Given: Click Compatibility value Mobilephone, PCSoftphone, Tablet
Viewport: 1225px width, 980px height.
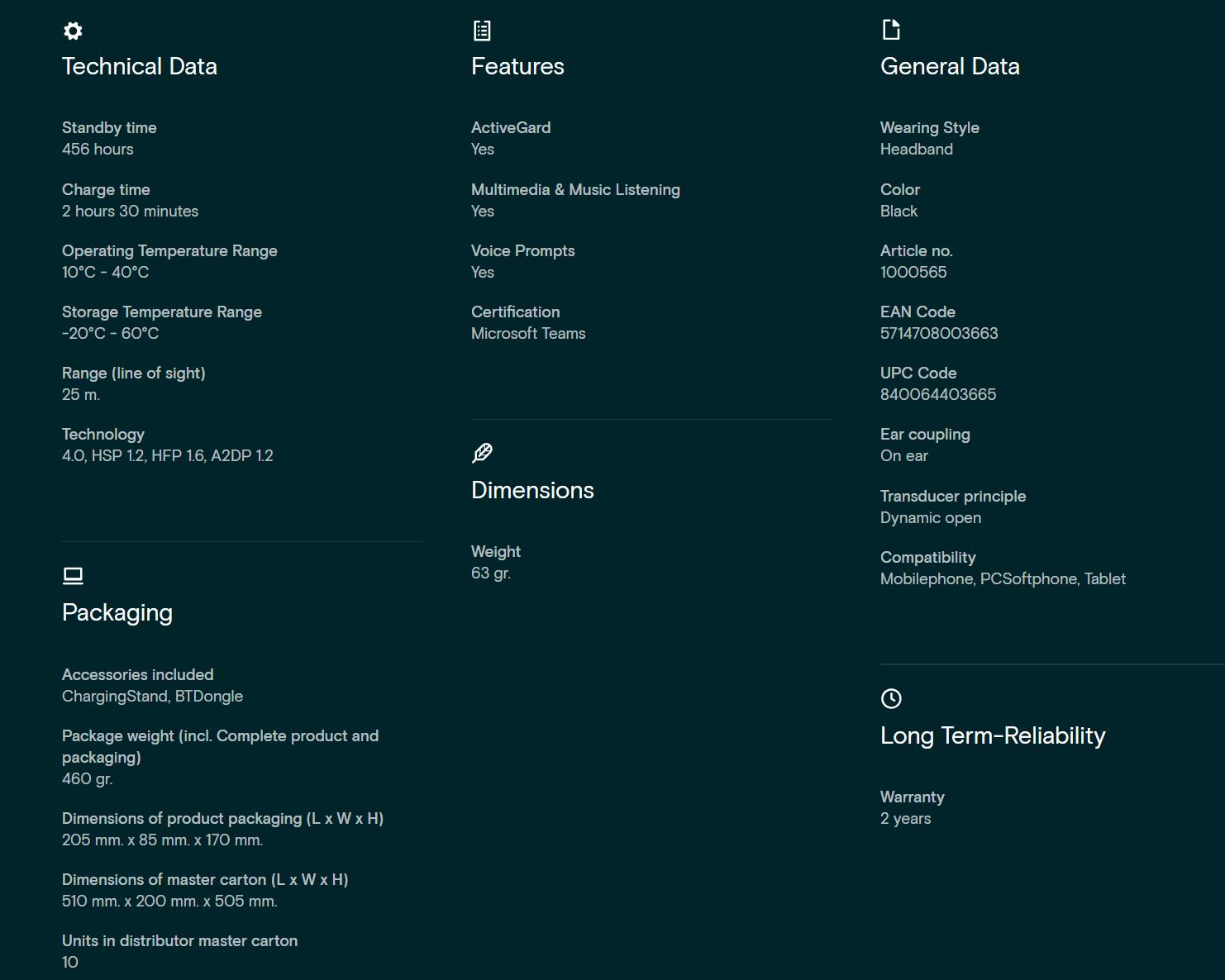Looking at the screenshot, I should [1003, 579].
